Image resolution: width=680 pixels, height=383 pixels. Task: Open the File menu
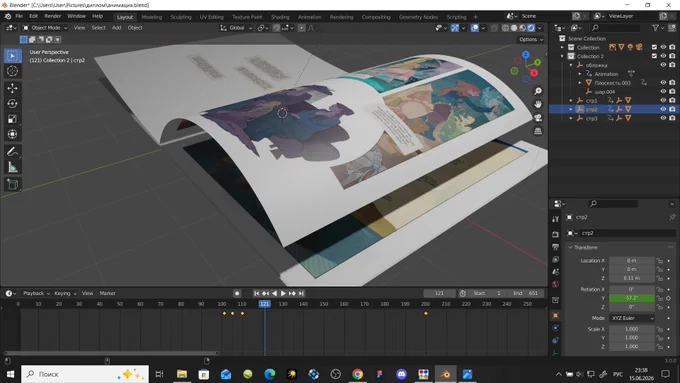point(19,16)
